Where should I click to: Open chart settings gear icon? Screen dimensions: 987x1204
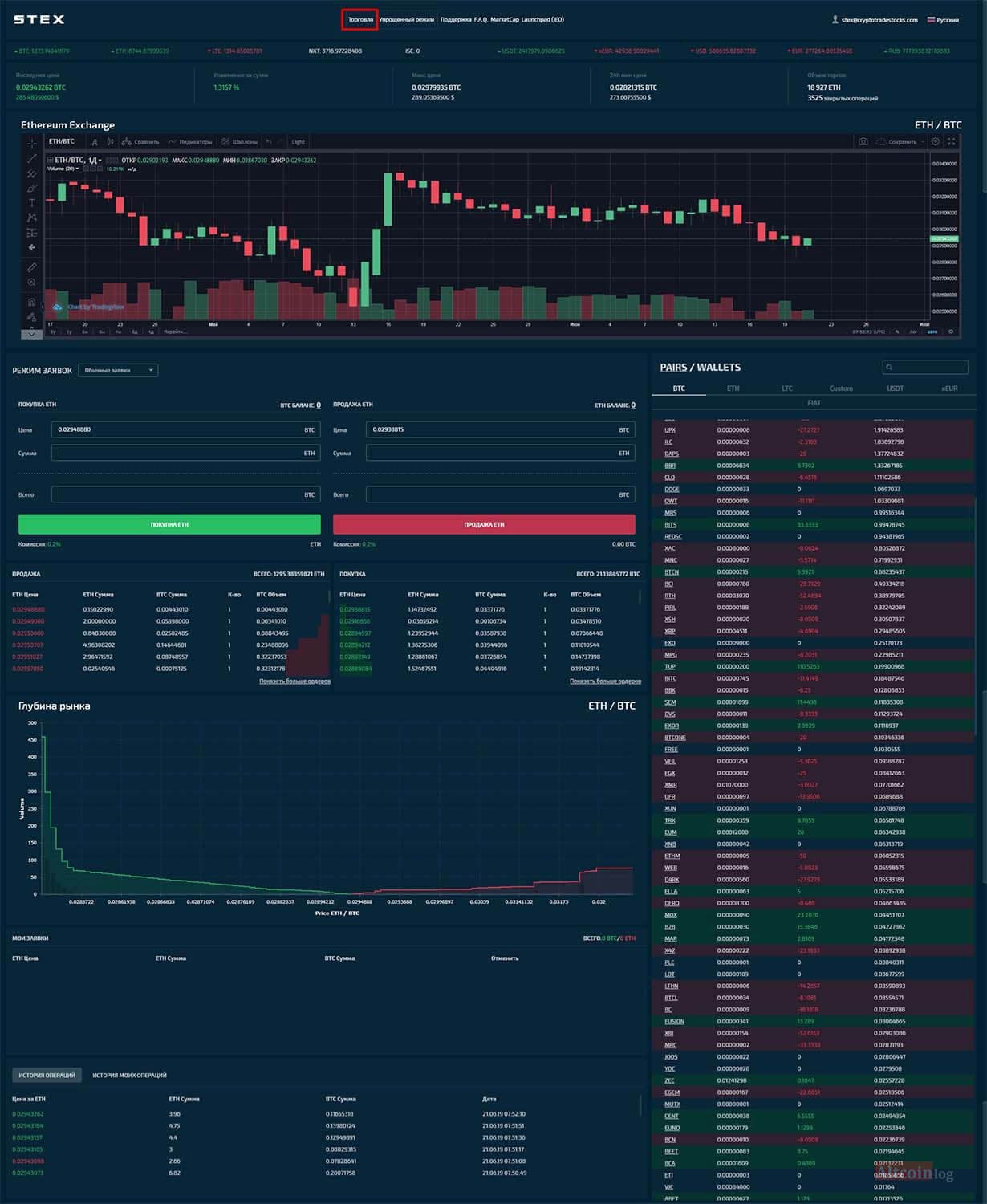[x=936, y=142]
